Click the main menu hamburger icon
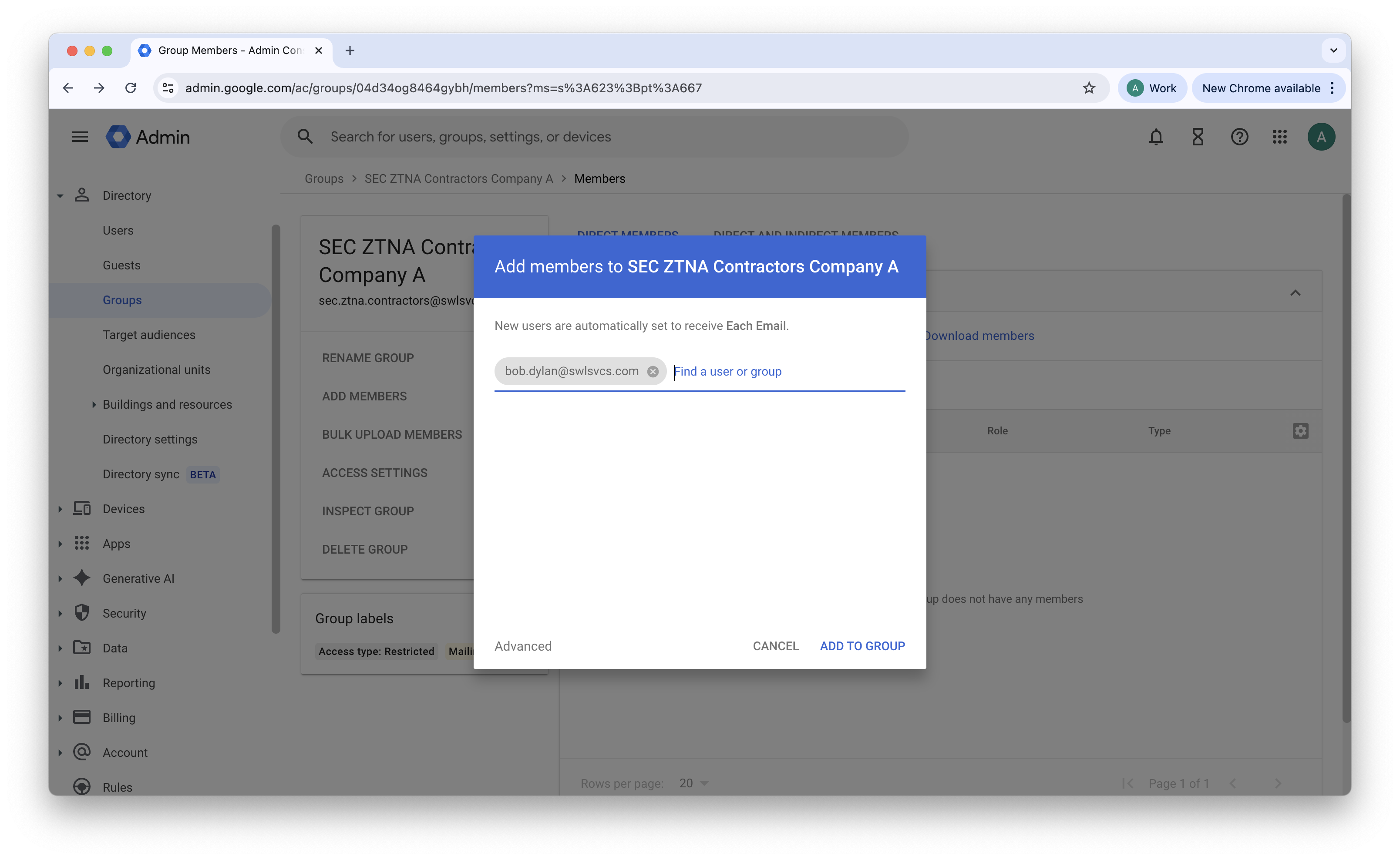 click(80, 137)
